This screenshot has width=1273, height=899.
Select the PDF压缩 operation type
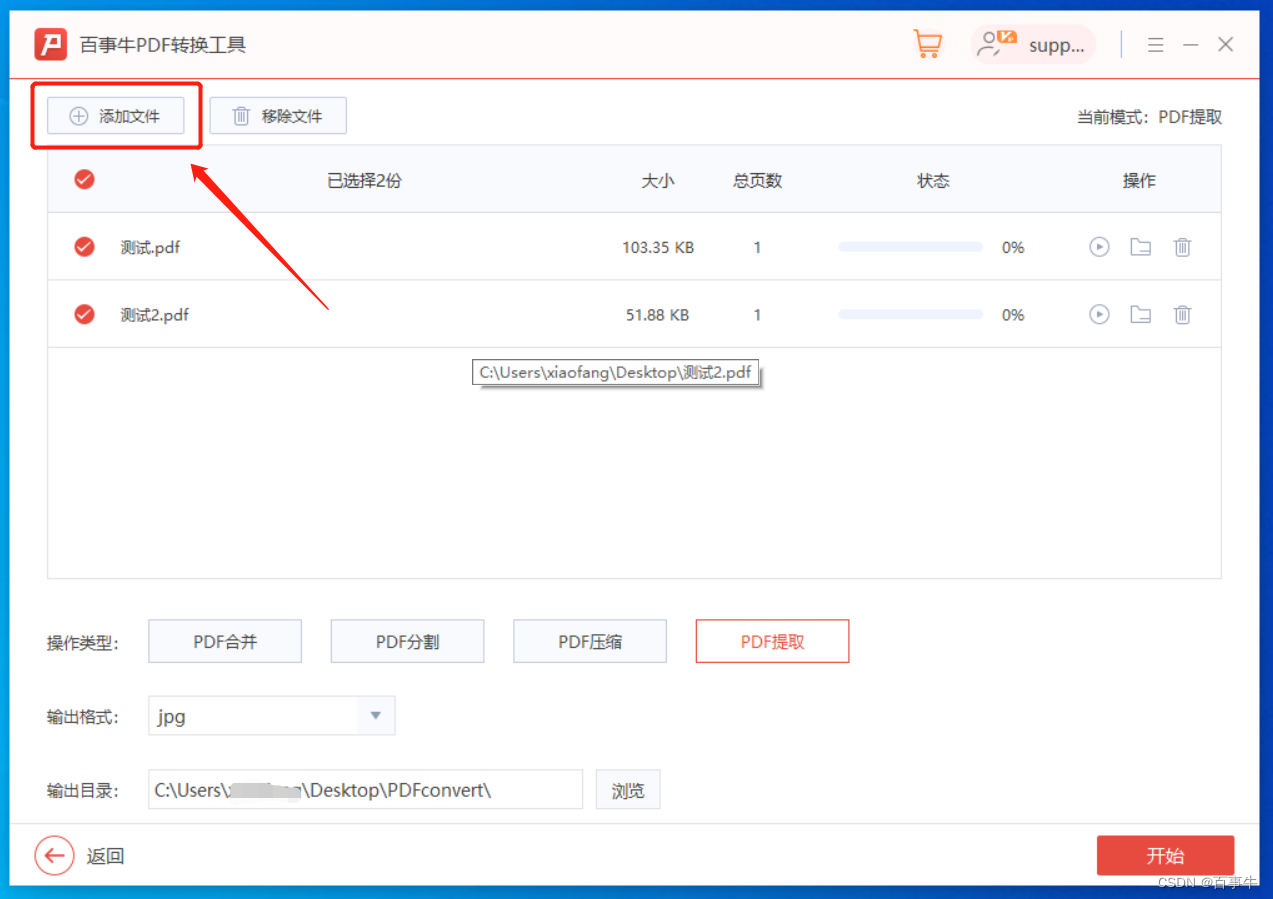[590, 641]
